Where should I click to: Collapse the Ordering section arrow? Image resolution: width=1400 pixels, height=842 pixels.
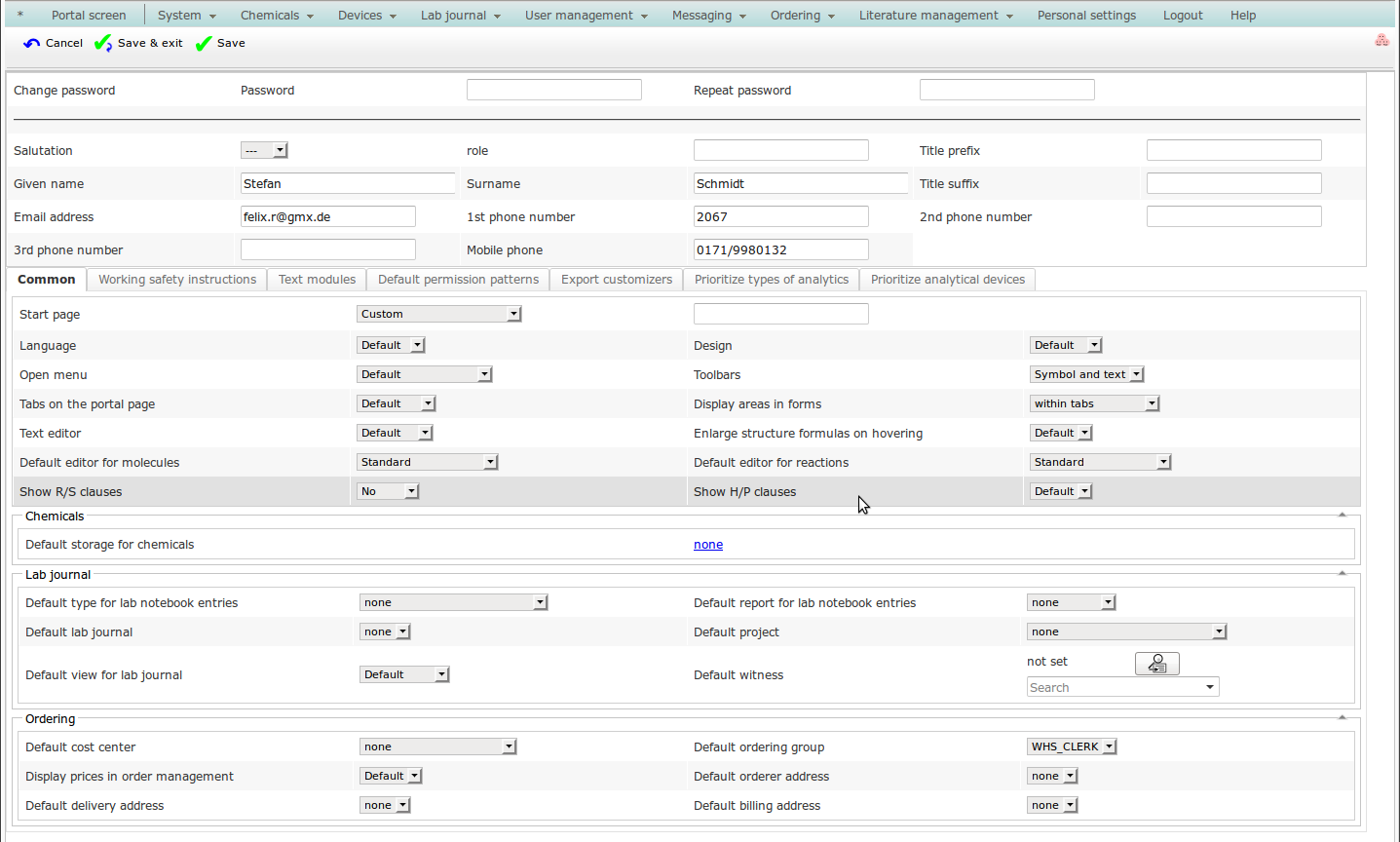tap(1342, 718)
